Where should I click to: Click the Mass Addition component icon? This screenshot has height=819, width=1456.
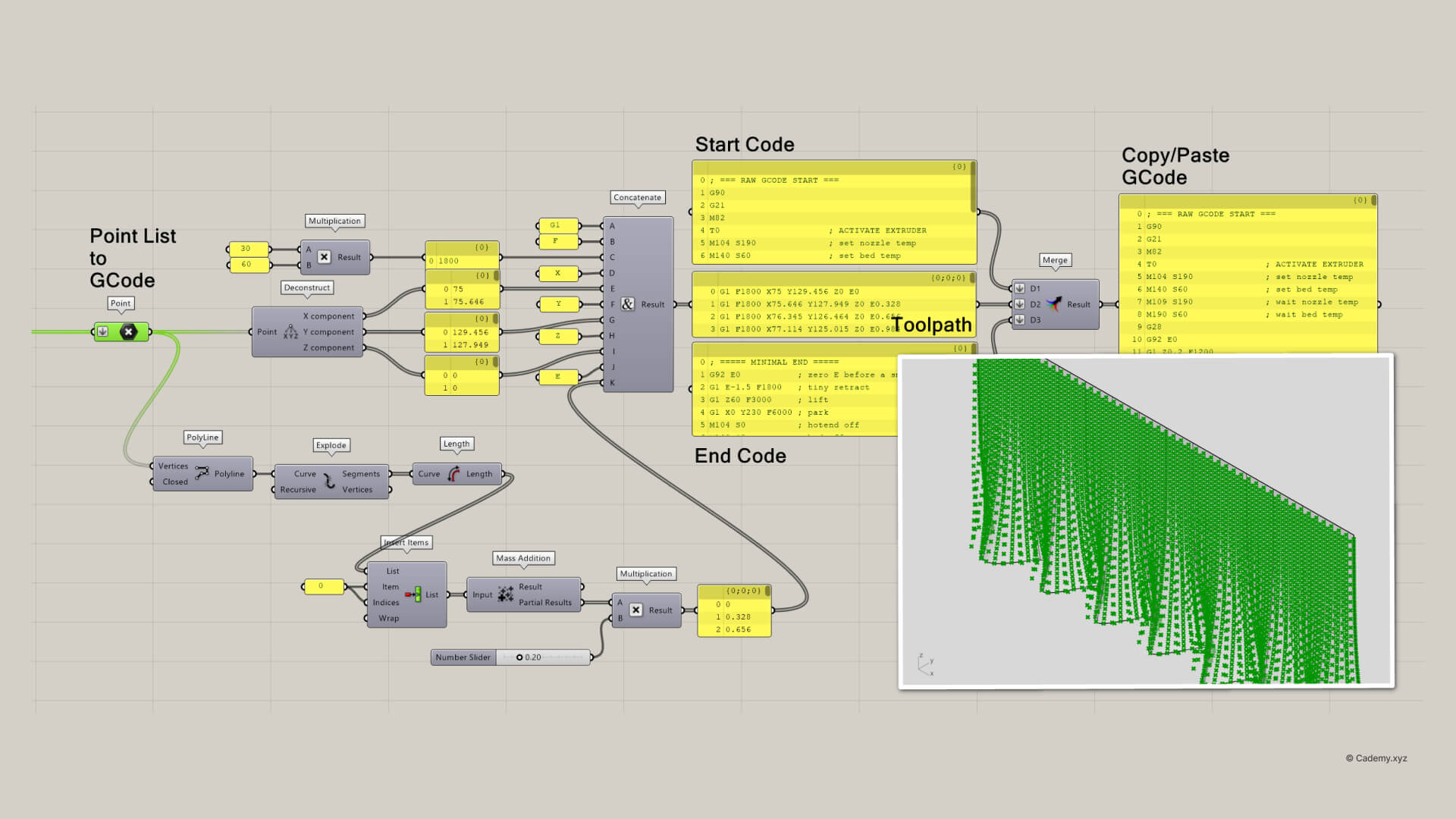tap(506, 595)
